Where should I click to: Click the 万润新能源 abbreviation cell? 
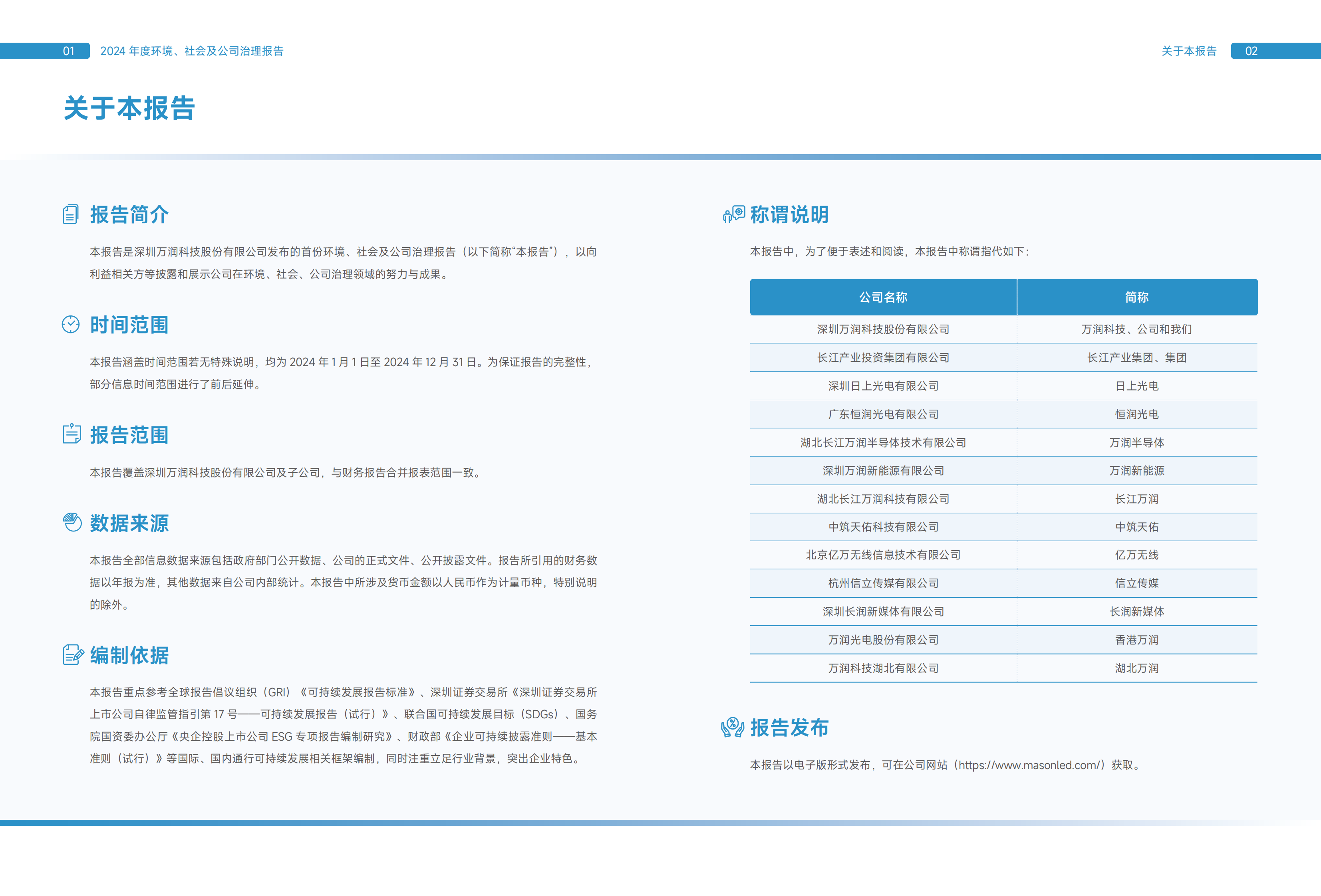(x=1137, y=470)
